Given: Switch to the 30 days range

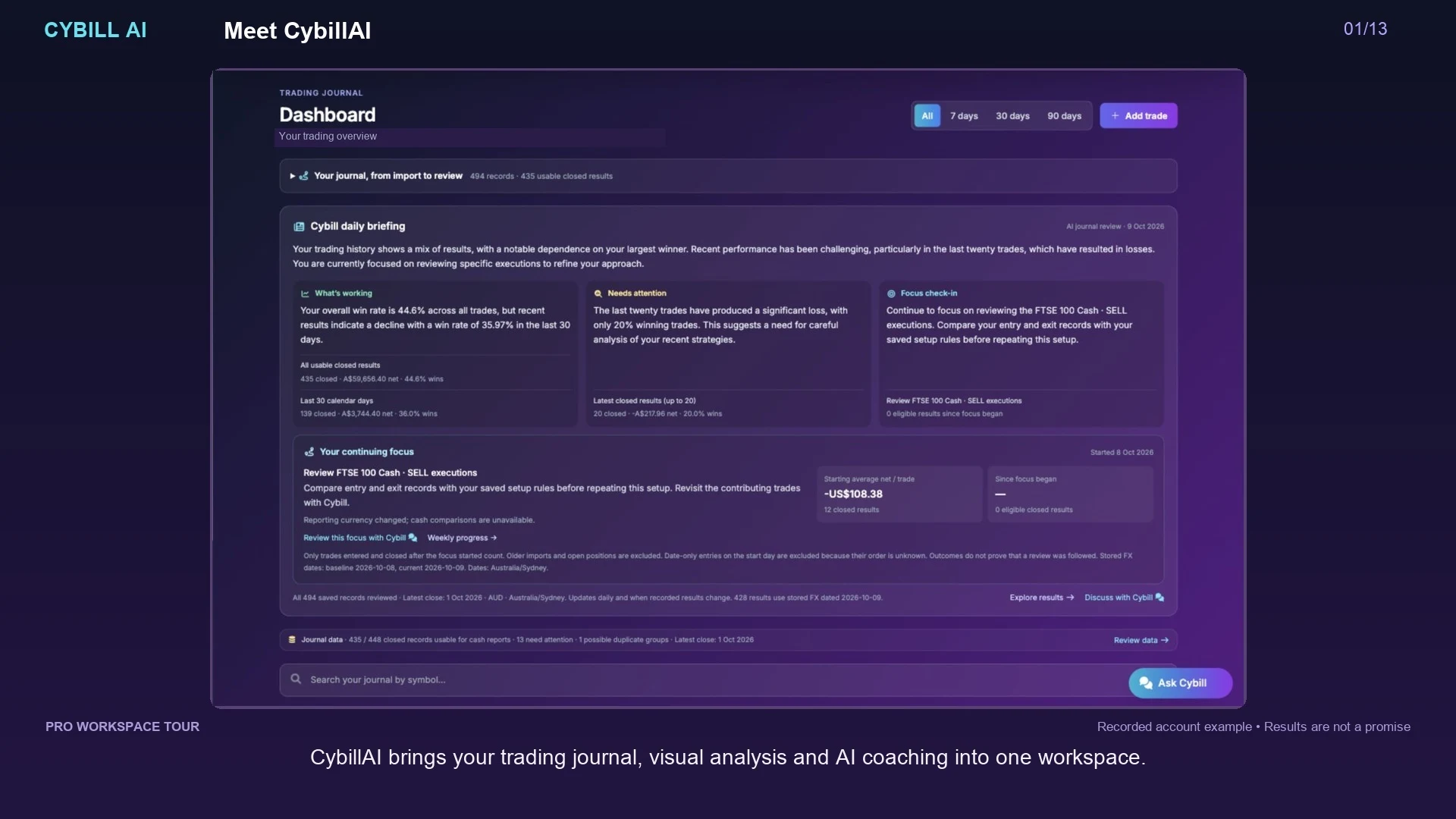Looking at the screenshot, I should pos(1012,116).
